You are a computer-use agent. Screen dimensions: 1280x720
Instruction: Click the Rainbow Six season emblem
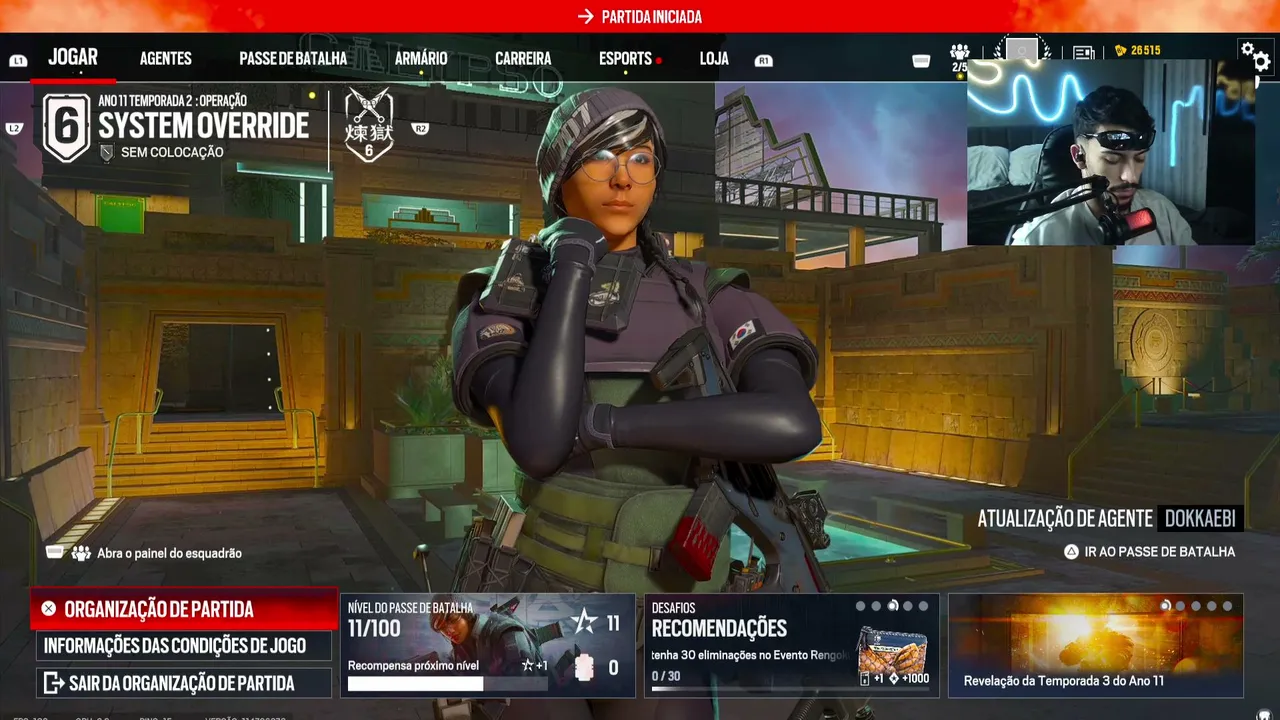(66, 127)
